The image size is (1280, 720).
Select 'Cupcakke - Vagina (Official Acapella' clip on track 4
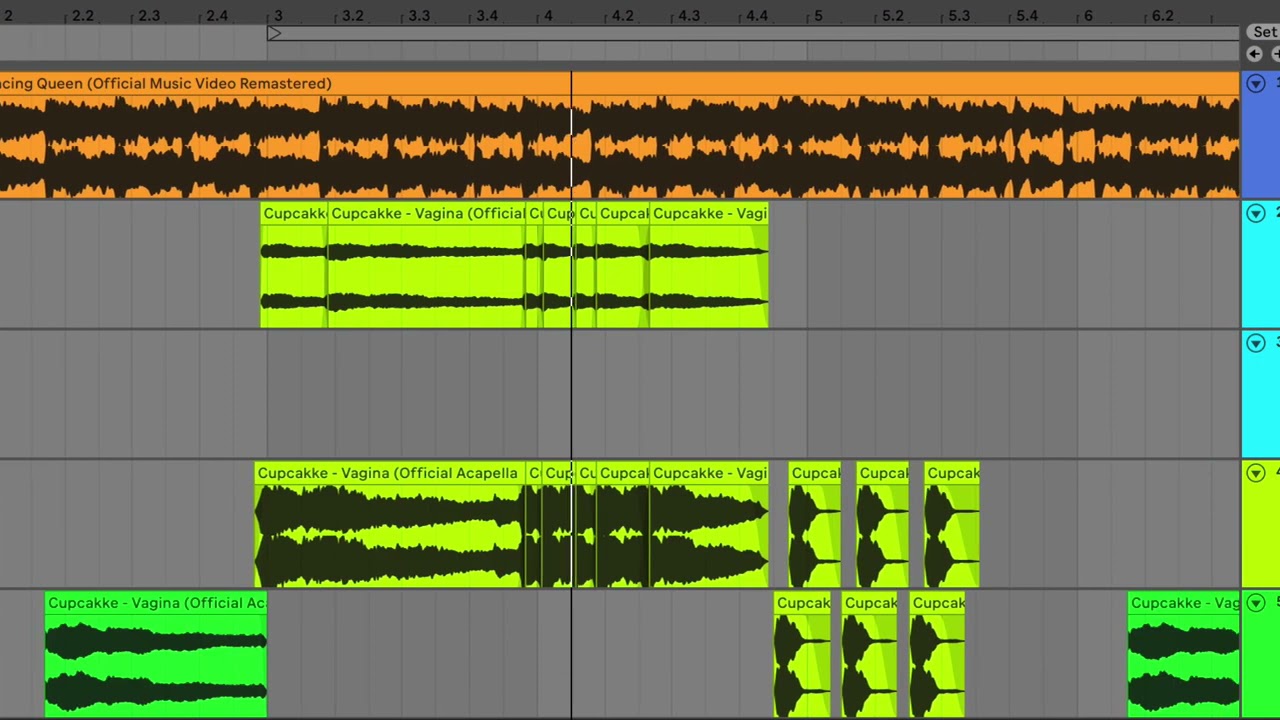click(x=390, y=524)
